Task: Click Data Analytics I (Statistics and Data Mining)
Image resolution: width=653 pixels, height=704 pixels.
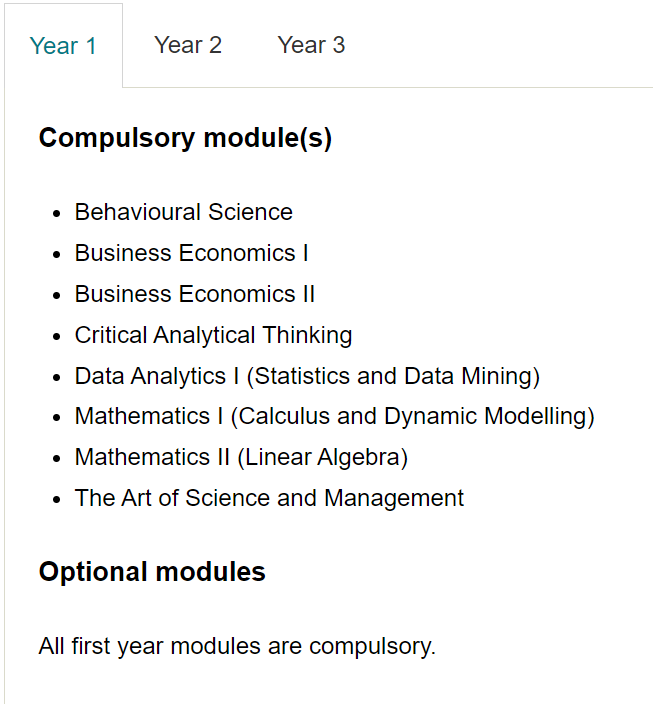Action: tap(307, 376)
